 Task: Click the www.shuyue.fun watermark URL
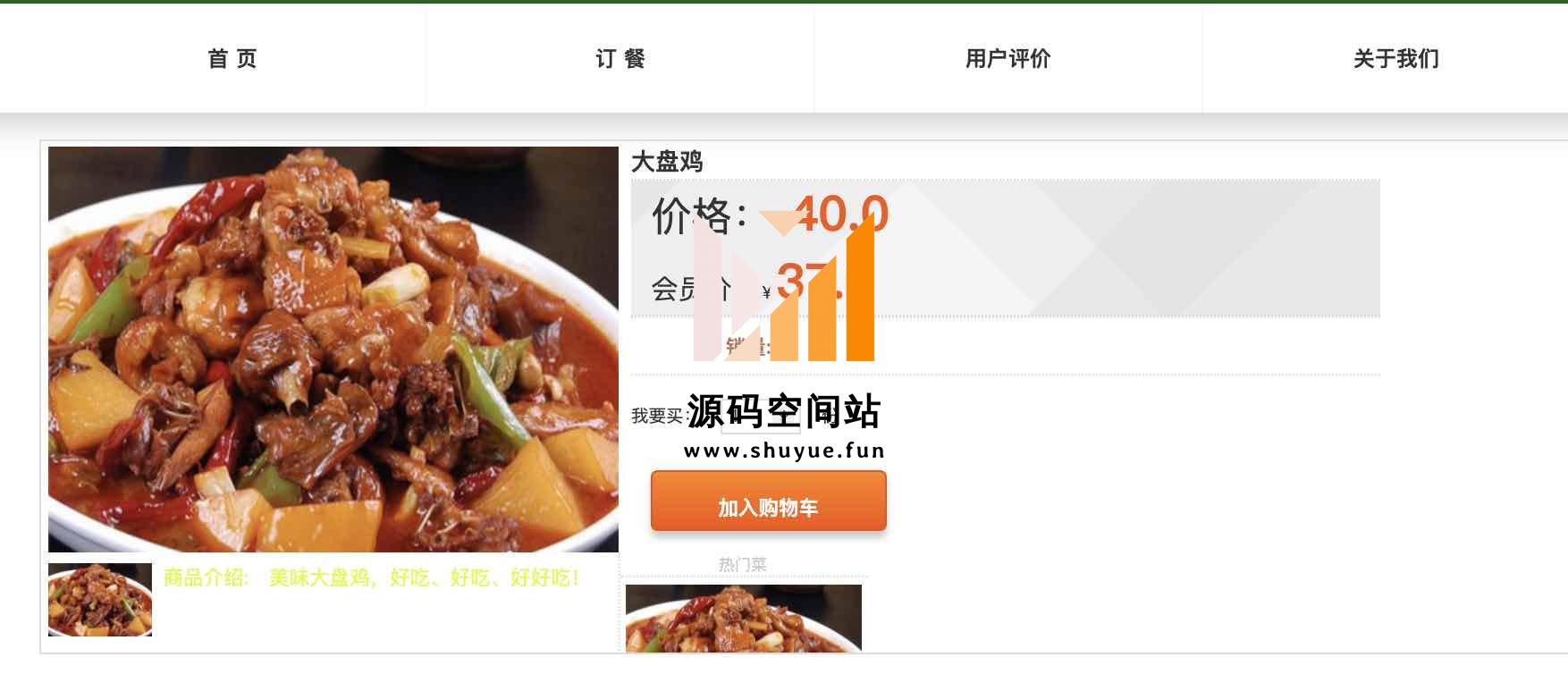(x=785, y=451)
